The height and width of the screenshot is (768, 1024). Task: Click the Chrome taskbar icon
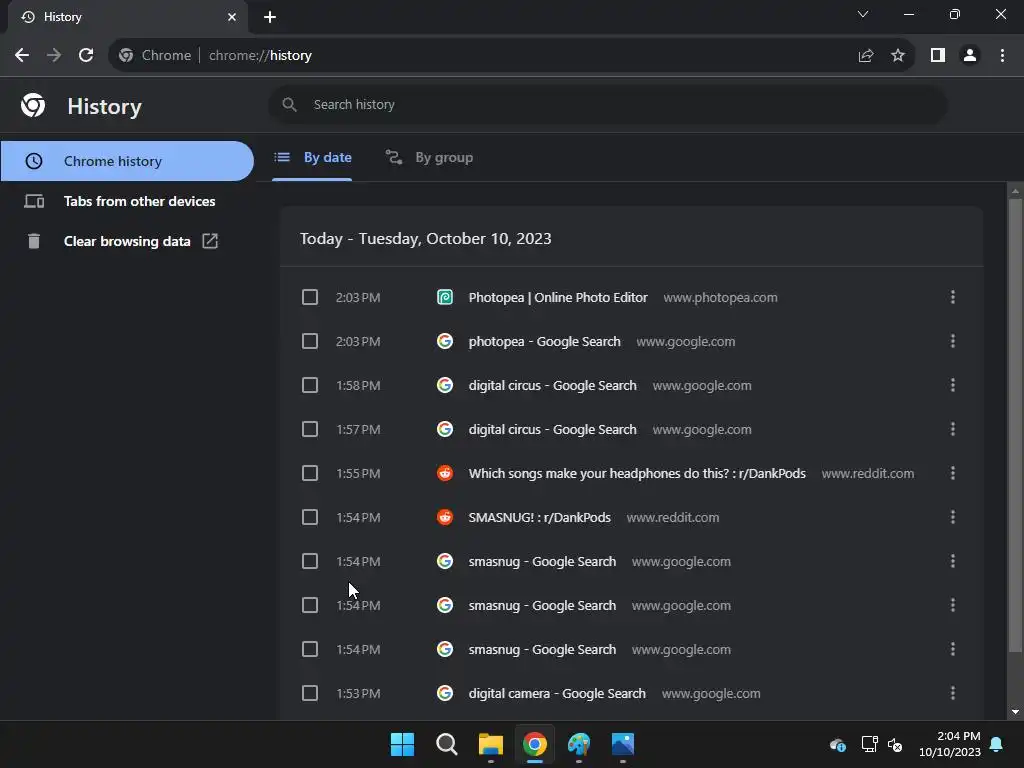[535, 744]
